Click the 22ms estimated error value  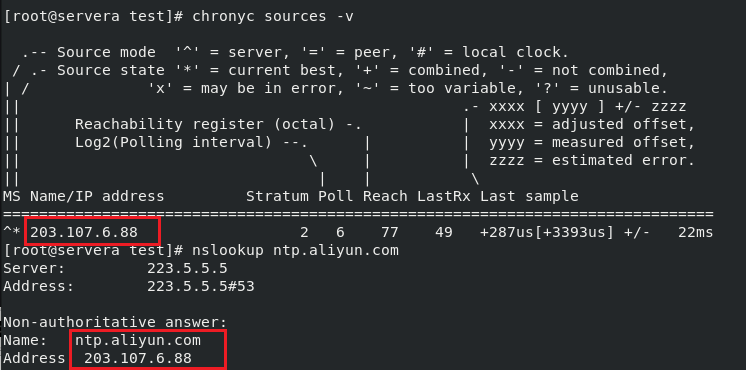pos(699,232)
